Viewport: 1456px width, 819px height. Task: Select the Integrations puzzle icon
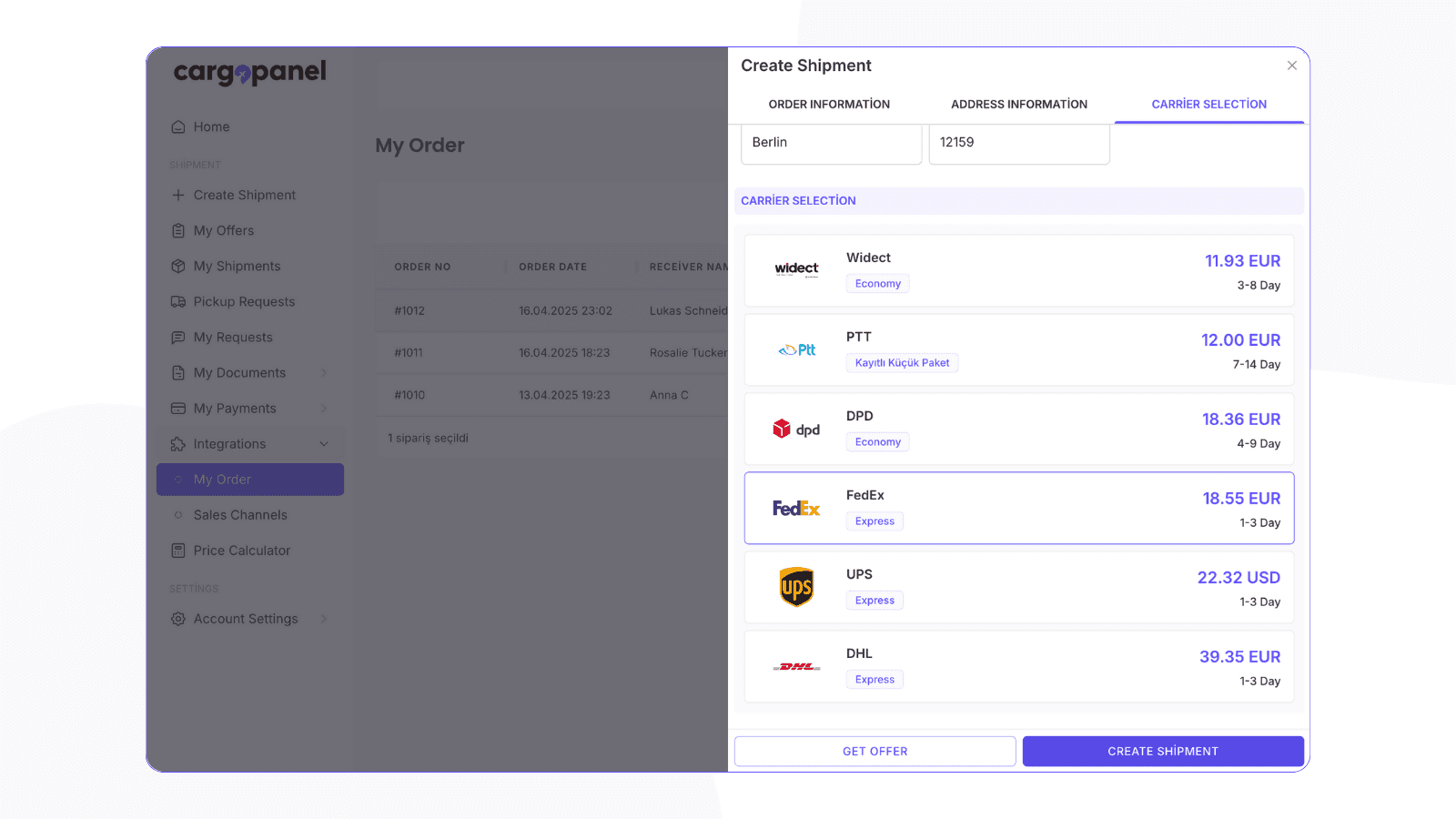click(x=178, y=443)
